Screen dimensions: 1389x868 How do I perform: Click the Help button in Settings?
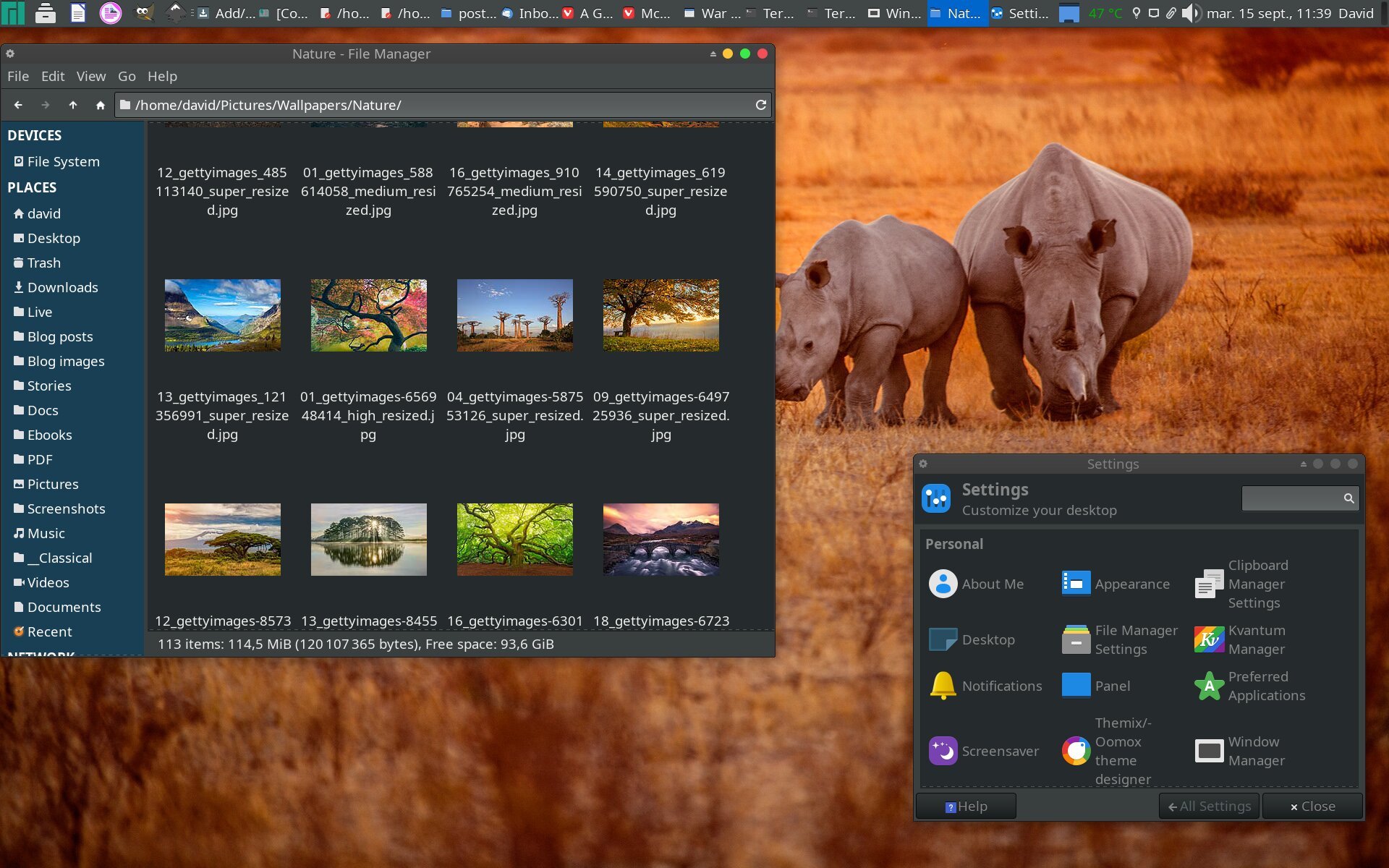point(966,806)
